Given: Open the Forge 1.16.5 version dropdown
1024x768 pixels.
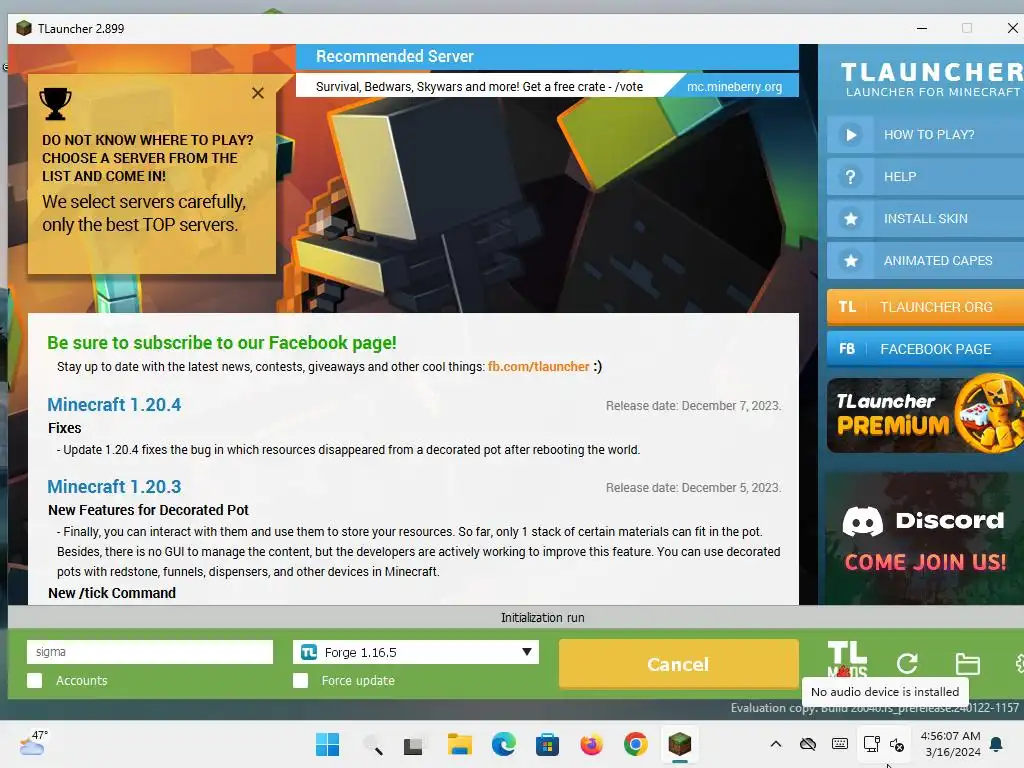Looking at the screenshot, I should pyautogui.click(x=416, y=652).
